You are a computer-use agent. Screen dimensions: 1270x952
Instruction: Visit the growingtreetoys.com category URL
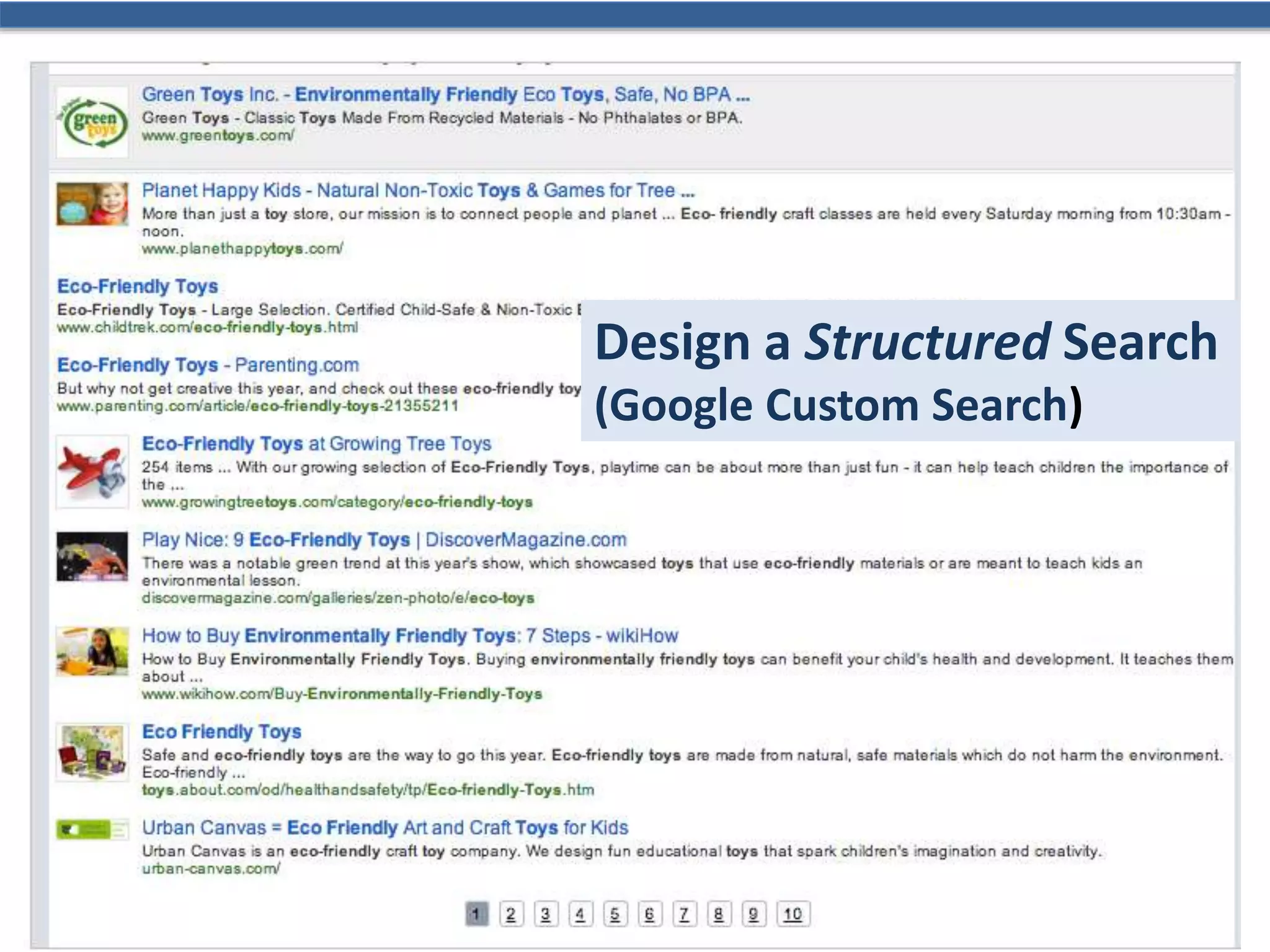pos(337,502)
